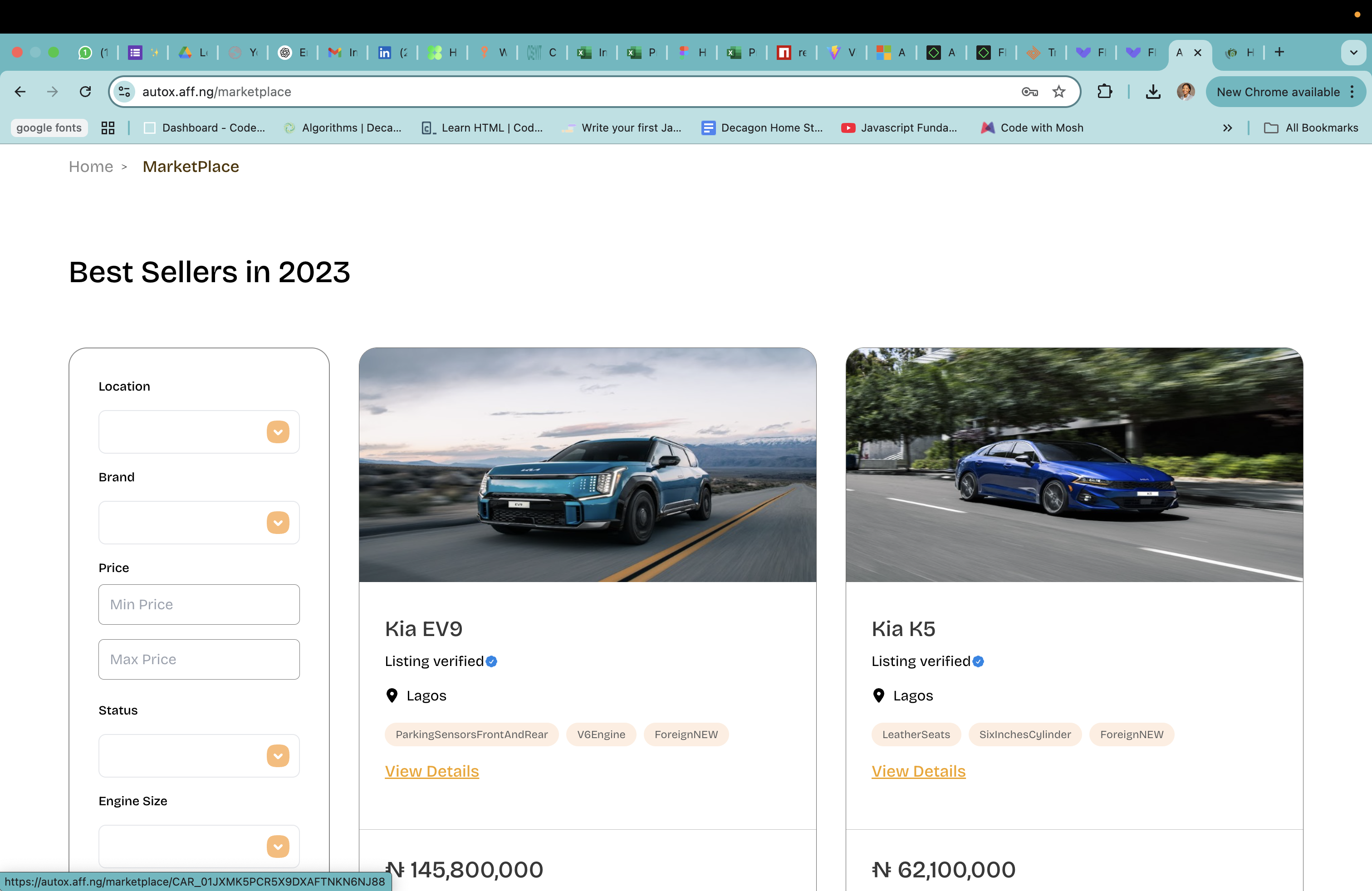The height and width of the screenshot is (891, 1372).
Task: Click the Kia K5 car photo
Action: (1074, 465)
